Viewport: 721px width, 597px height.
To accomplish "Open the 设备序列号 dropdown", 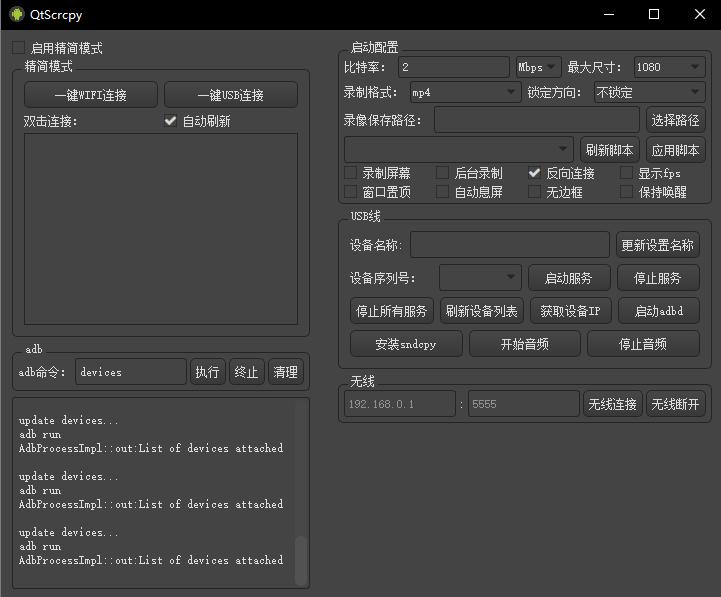I will pyautogui.click(x=480, y=277).
